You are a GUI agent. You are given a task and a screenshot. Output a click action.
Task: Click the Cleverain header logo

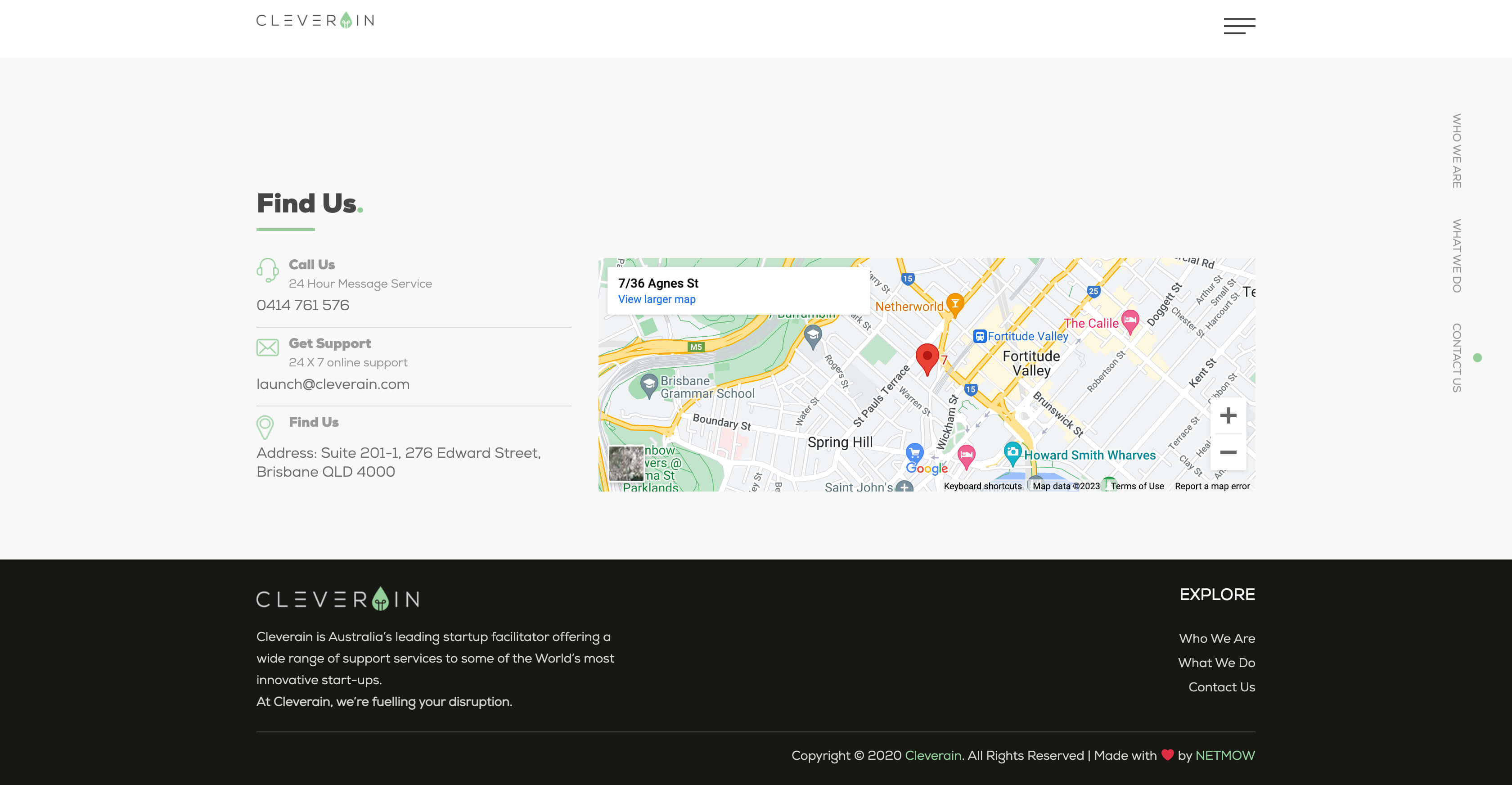tap(315, 21)
